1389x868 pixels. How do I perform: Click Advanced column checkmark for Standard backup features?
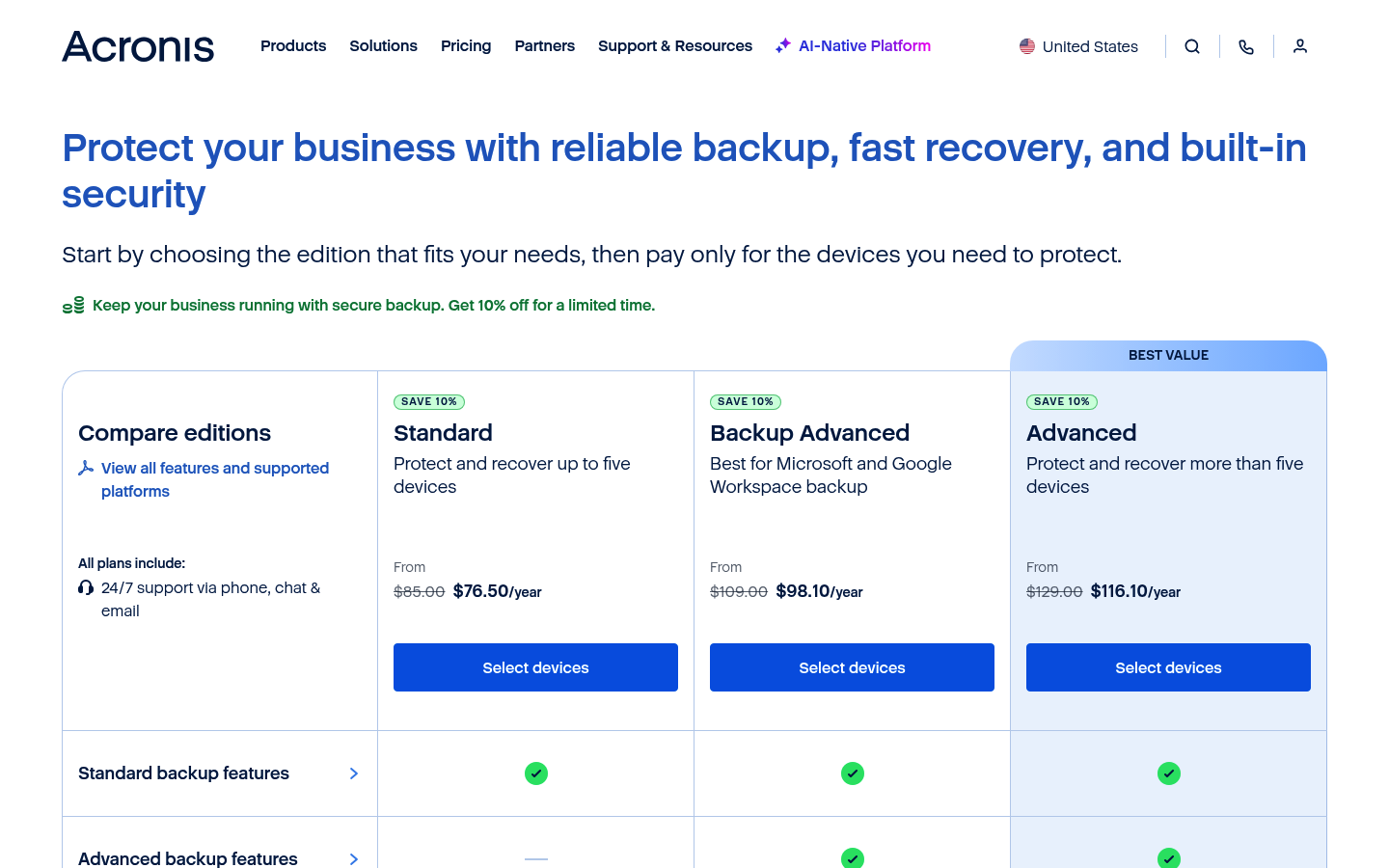(x=1169, y=773)
